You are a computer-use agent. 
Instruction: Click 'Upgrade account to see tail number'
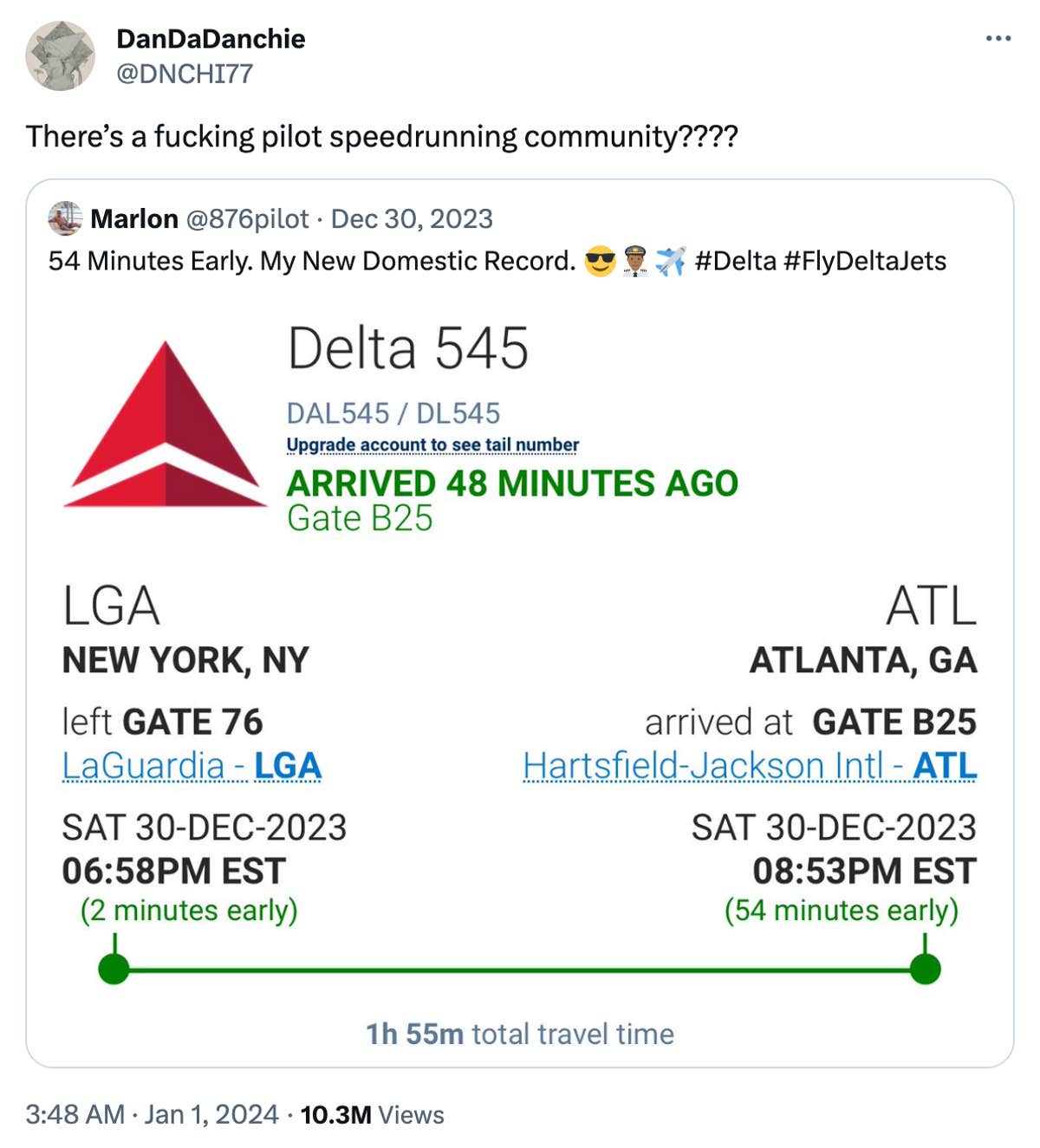(x=431, y=444)
